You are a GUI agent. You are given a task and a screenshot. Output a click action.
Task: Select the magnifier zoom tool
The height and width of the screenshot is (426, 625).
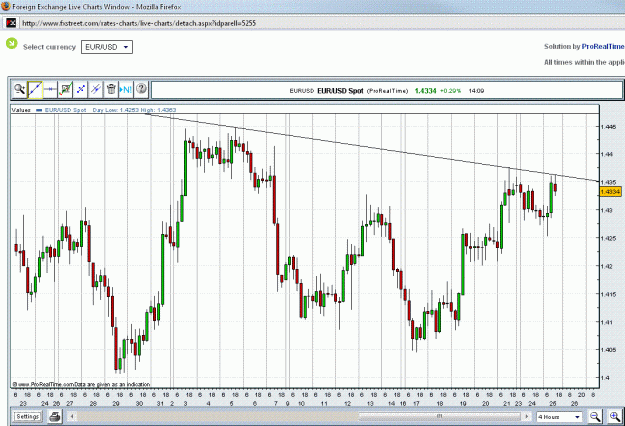19,89
